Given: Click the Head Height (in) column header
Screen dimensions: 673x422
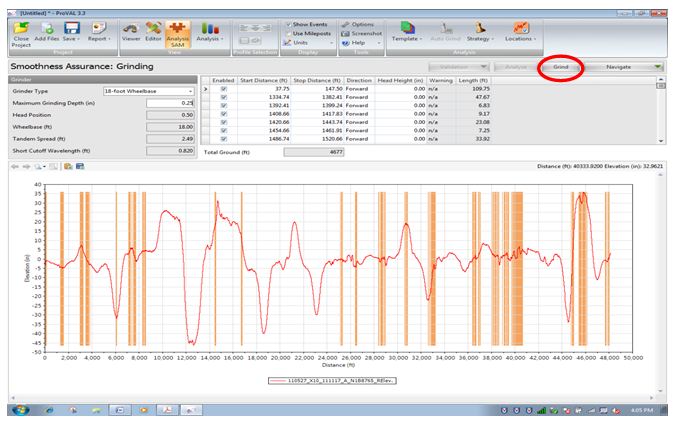Looking at the screenshot, I should tap(400, 80).
